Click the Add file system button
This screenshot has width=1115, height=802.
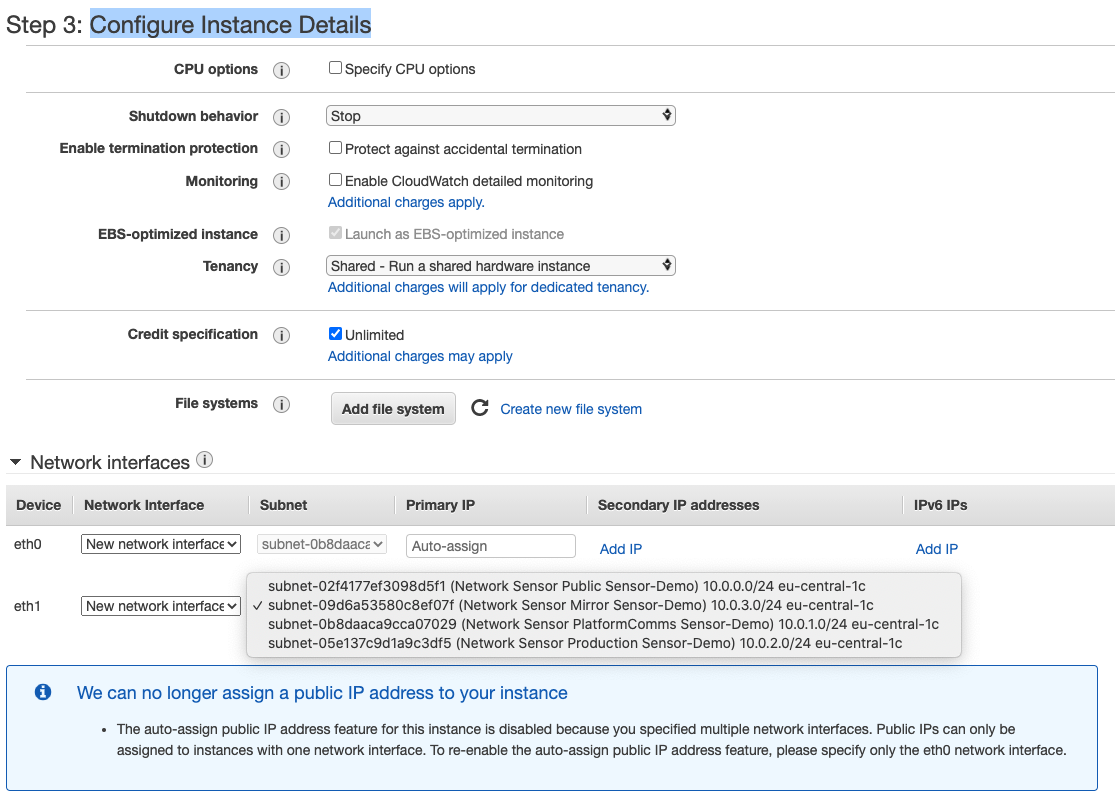coord(393,409)
